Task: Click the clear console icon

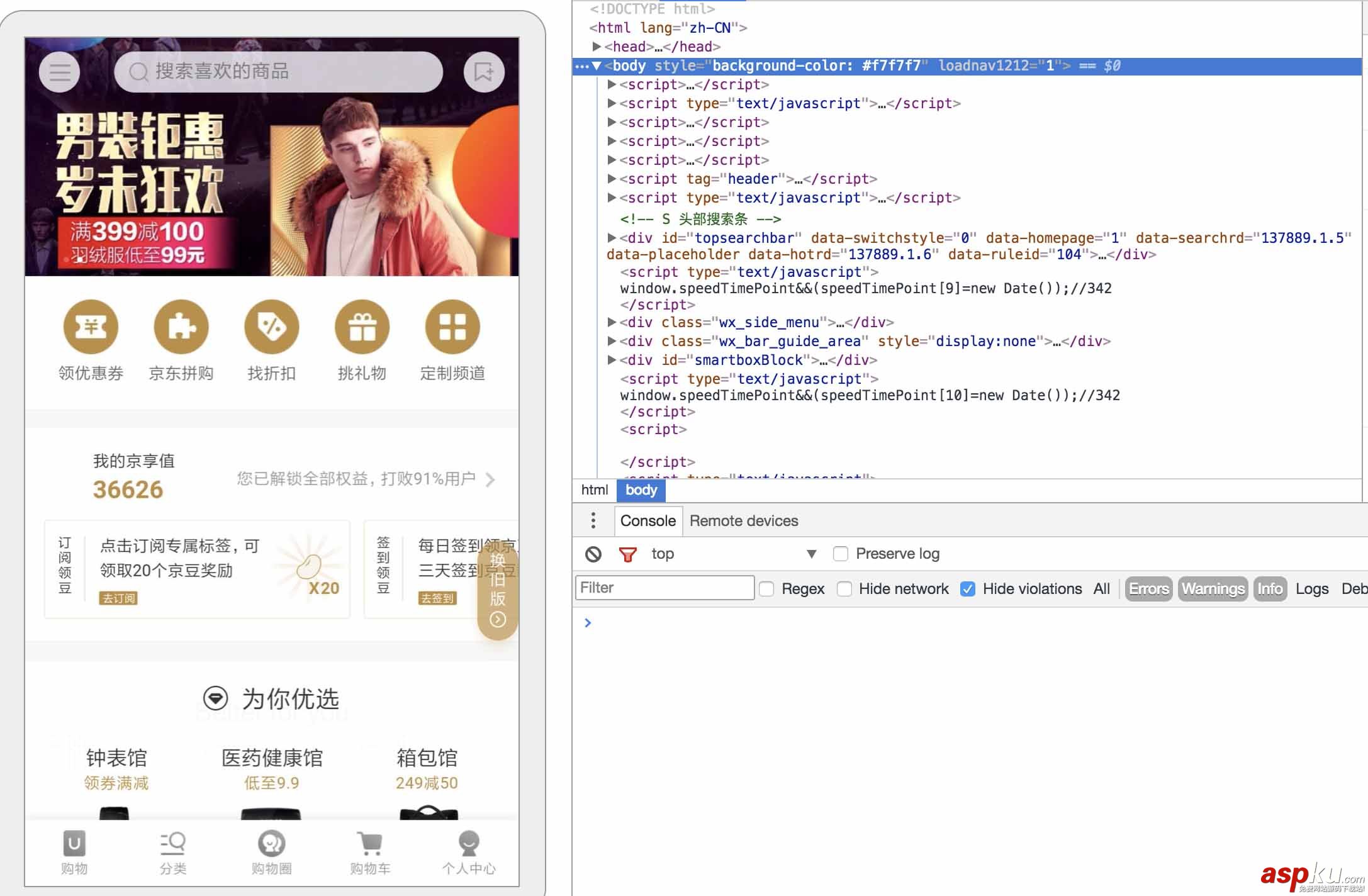Action: (593, 554)
